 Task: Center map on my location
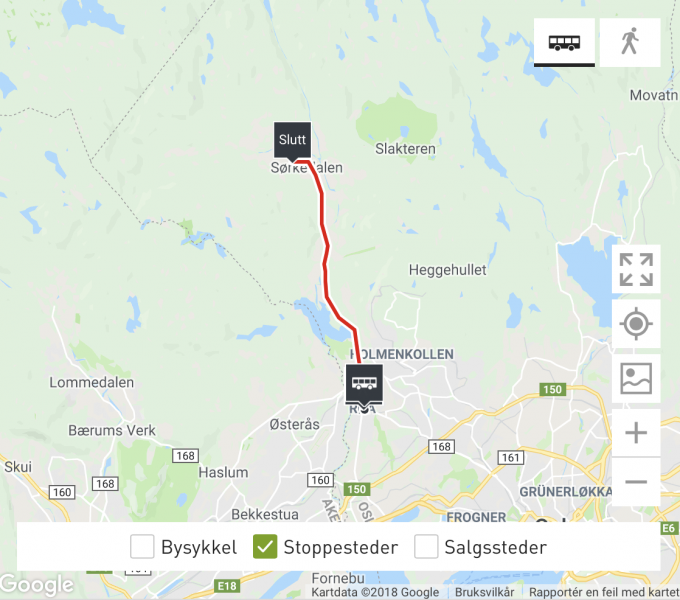click(636, 324)
